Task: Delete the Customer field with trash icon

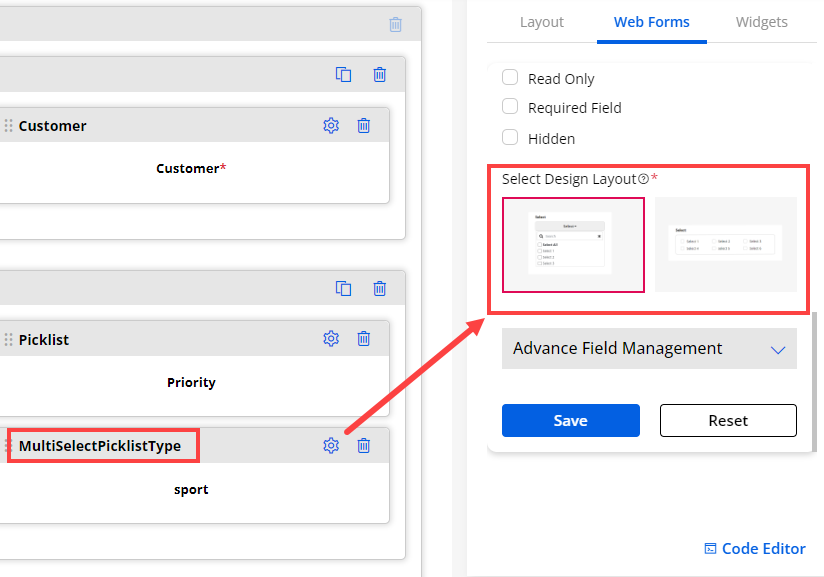Action: pyautogui.click(x=364, y=126)
